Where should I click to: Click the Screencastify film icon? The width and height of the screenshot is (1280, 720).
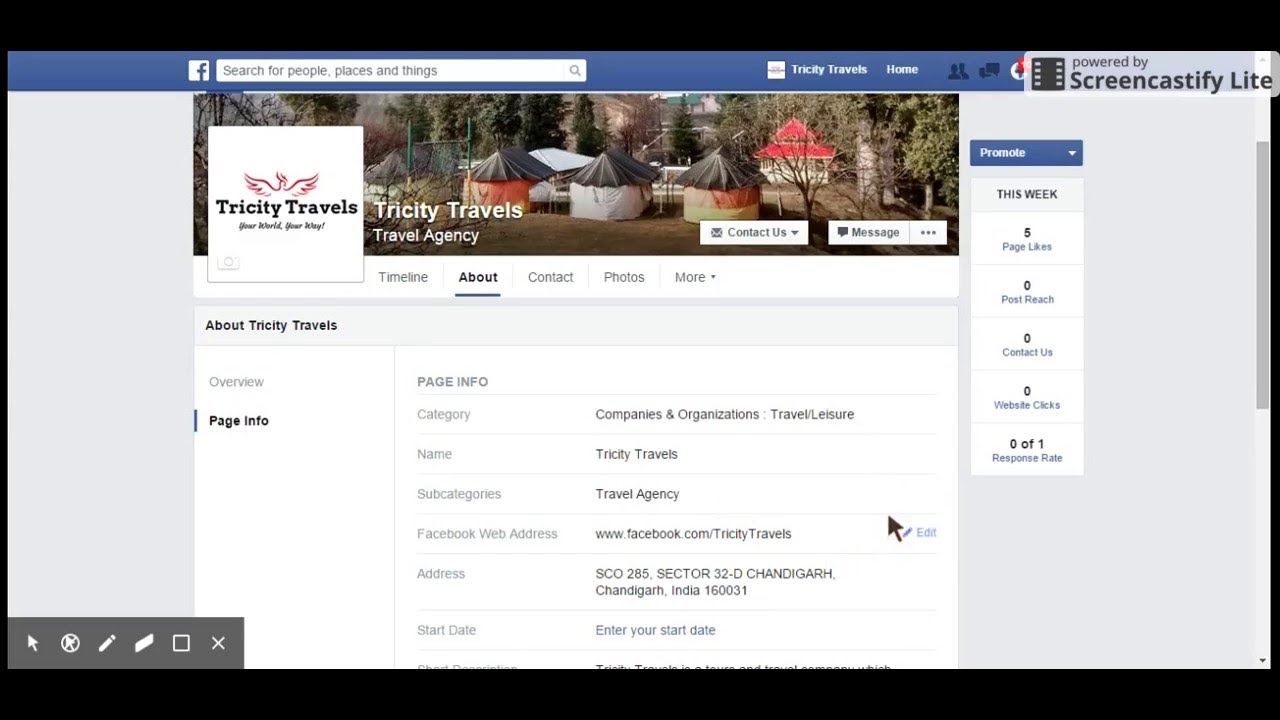1047,75
